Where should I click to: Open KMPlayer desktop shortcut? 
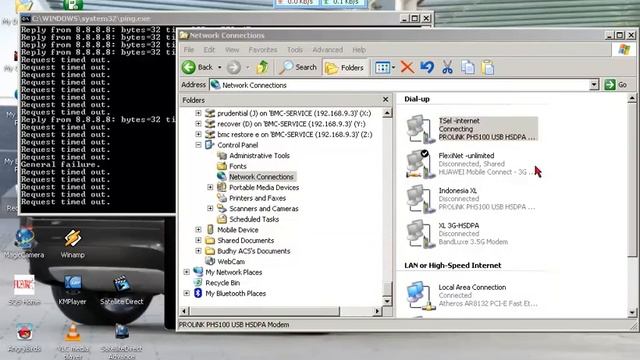click(x=72, y=290)
